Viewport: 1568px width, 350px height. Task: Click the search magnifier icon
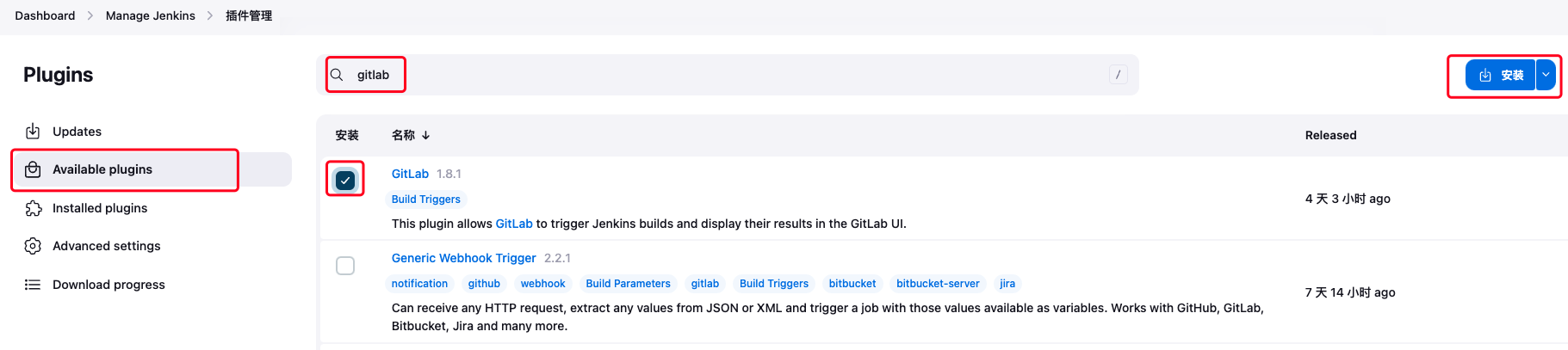pyautogui.click(x=337, y=75)
